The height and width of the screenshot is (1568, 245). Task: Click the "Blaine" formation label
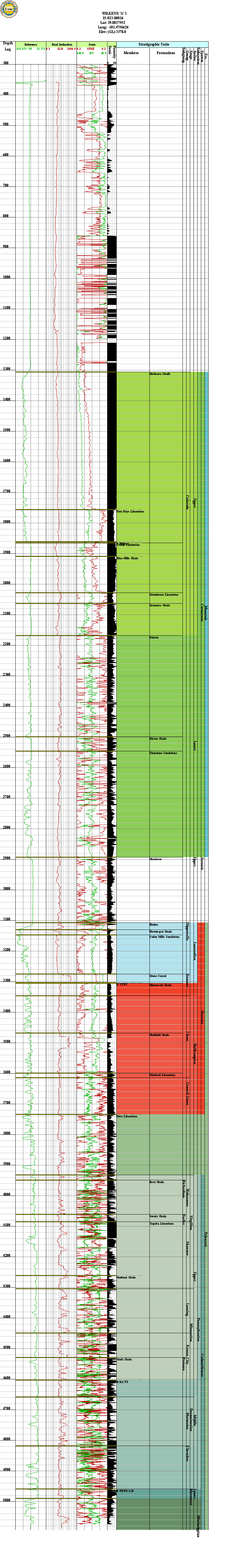[153, 925]
